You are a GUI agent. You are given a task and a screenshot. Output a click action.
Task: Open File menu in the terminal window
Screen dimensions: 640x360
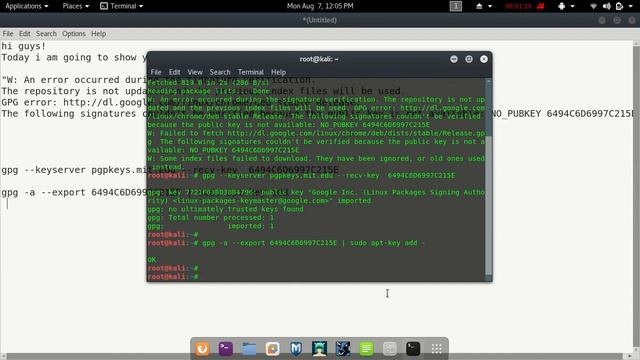click(156, 72)
